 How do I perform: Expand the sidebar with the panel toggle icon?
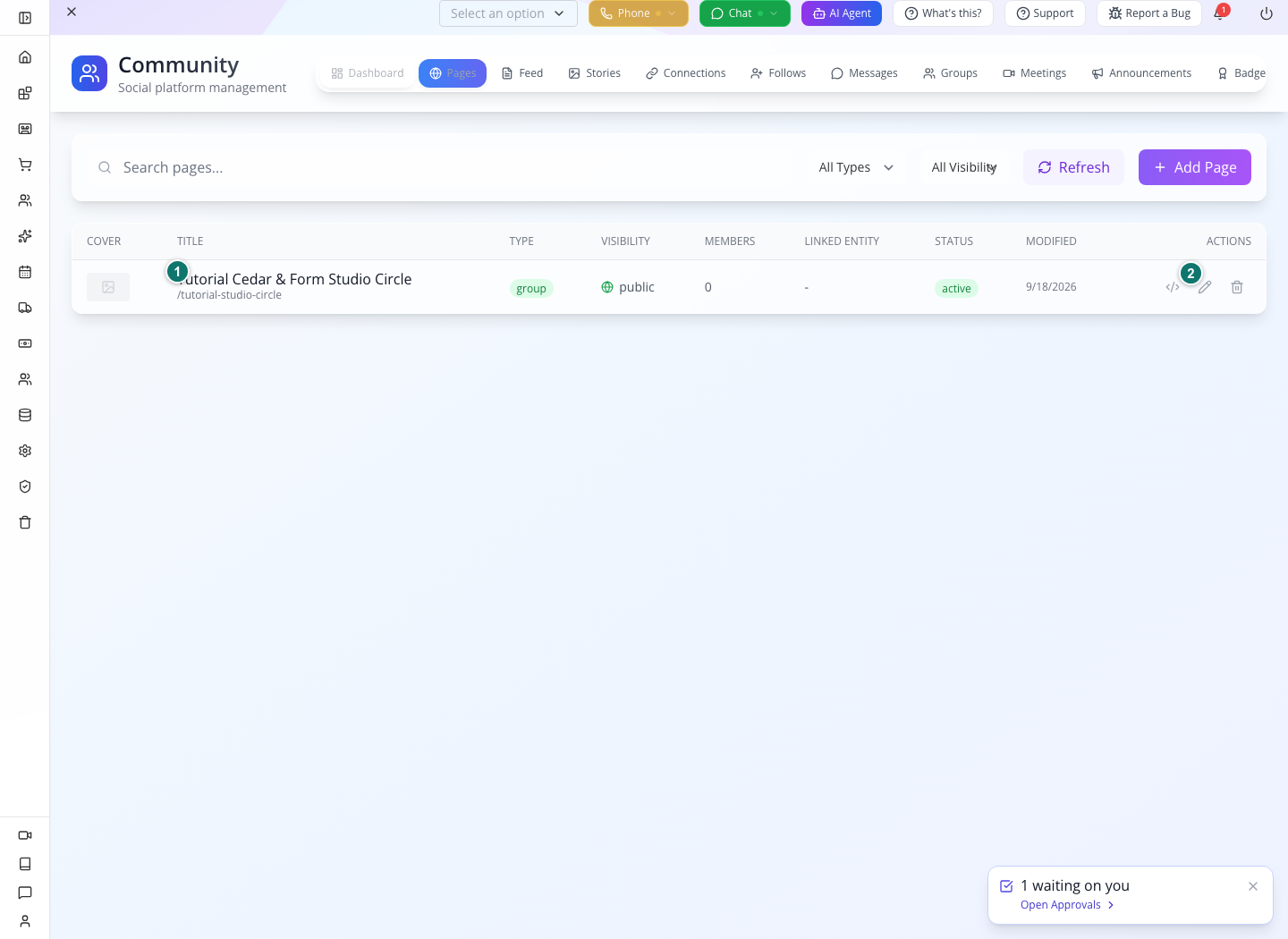[25, 18]
